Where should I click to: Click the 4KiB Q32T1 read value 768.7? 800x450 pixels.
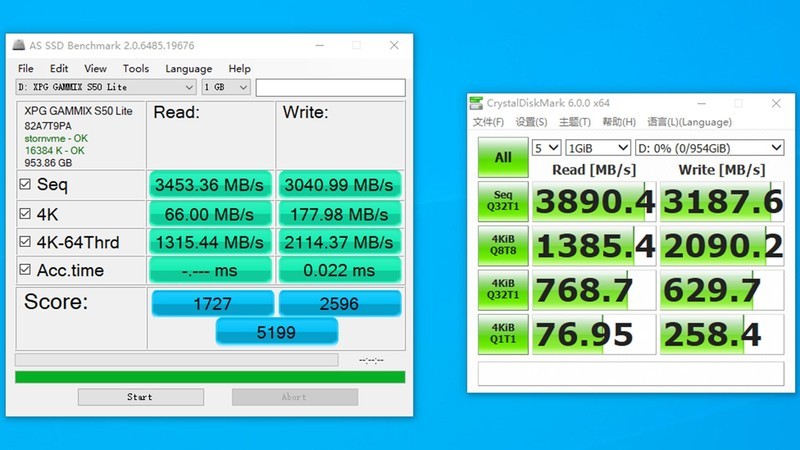click(x=594, y=290)
